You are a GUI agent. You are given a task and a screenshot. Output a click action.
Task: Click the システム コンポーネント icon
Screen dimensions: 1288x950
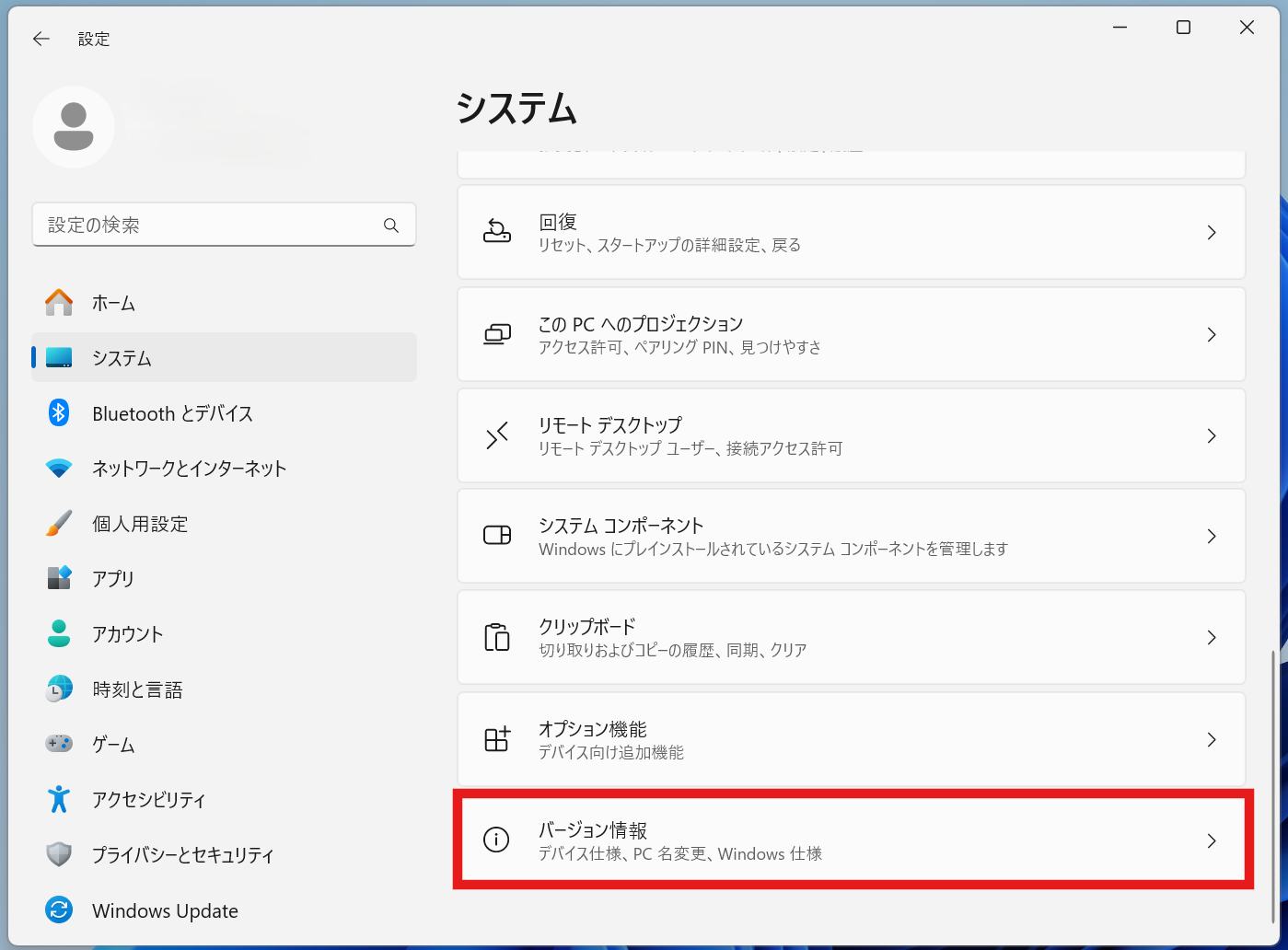[497, 536]
